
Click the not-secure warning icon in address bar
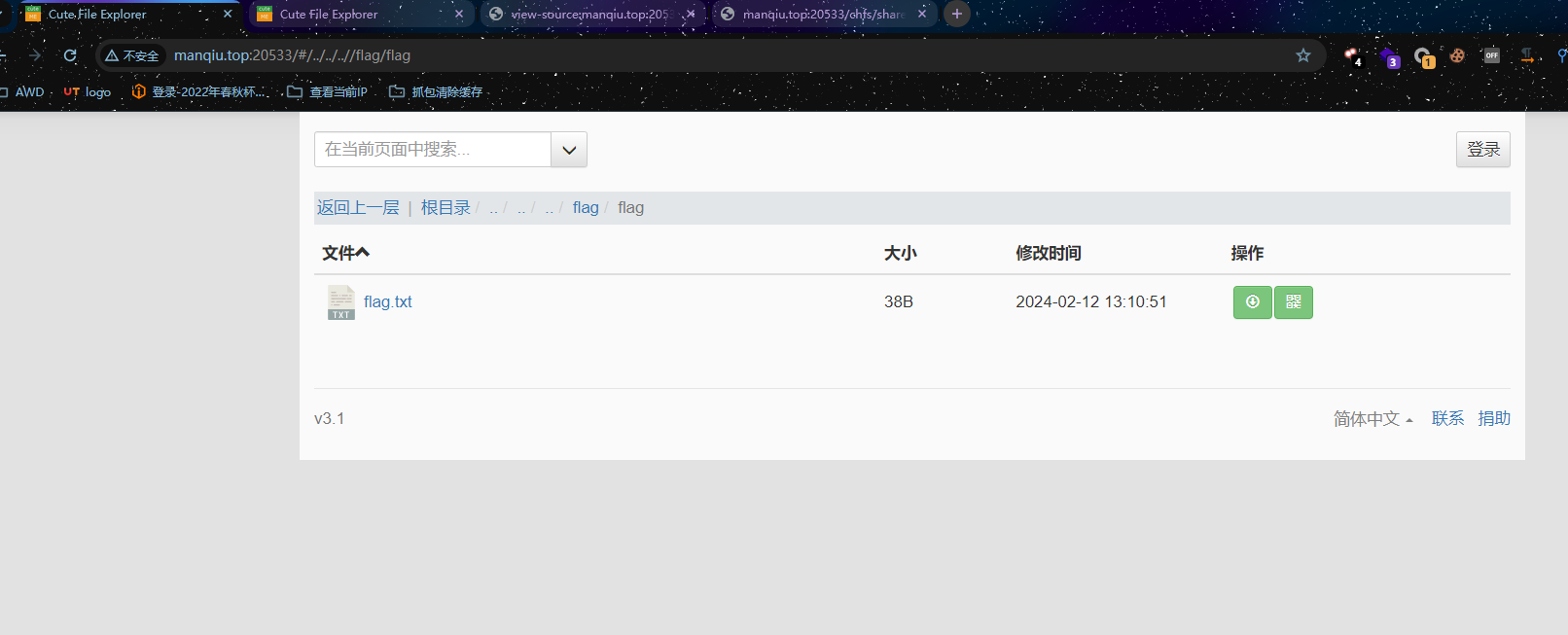click(x=112, y=55)
